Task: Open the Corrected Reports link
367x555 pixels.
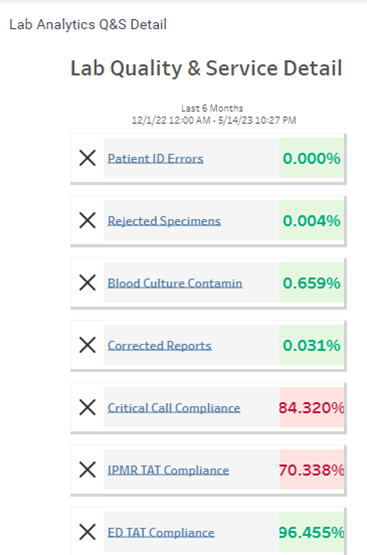Action: tap(160, 345)
